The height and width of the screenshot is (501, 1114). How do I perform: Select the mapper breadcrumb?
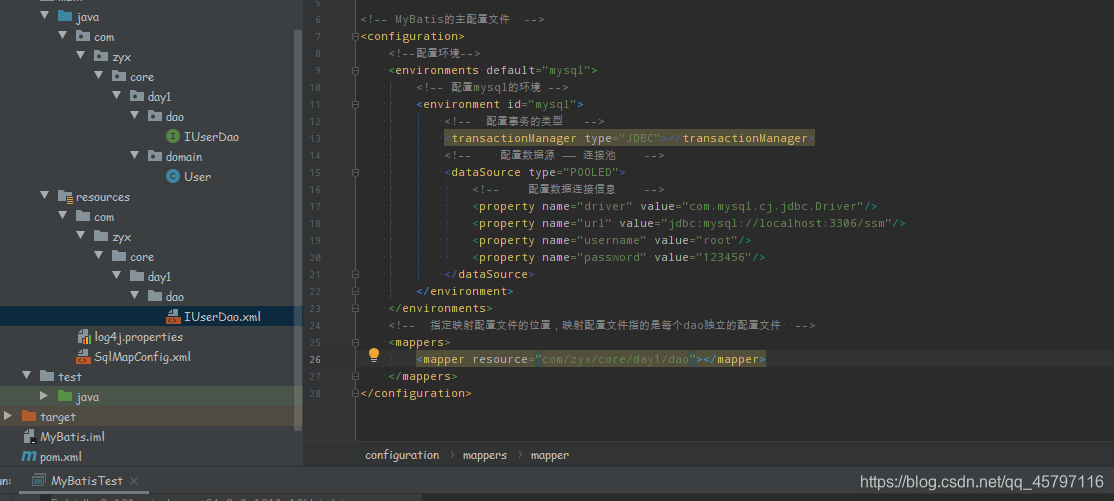550,455
